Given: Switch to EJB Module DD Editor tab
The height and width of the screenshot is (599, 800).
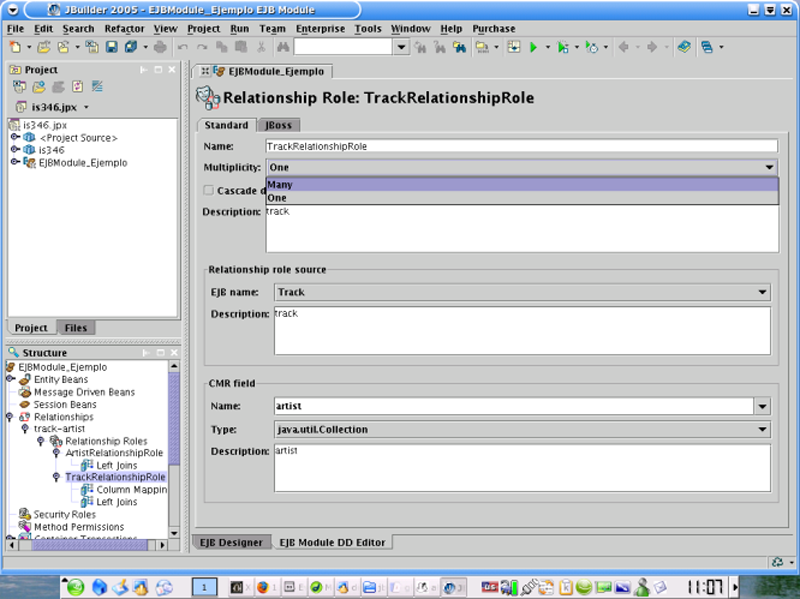Looking at the screenshot, I should tap(334, 542).
